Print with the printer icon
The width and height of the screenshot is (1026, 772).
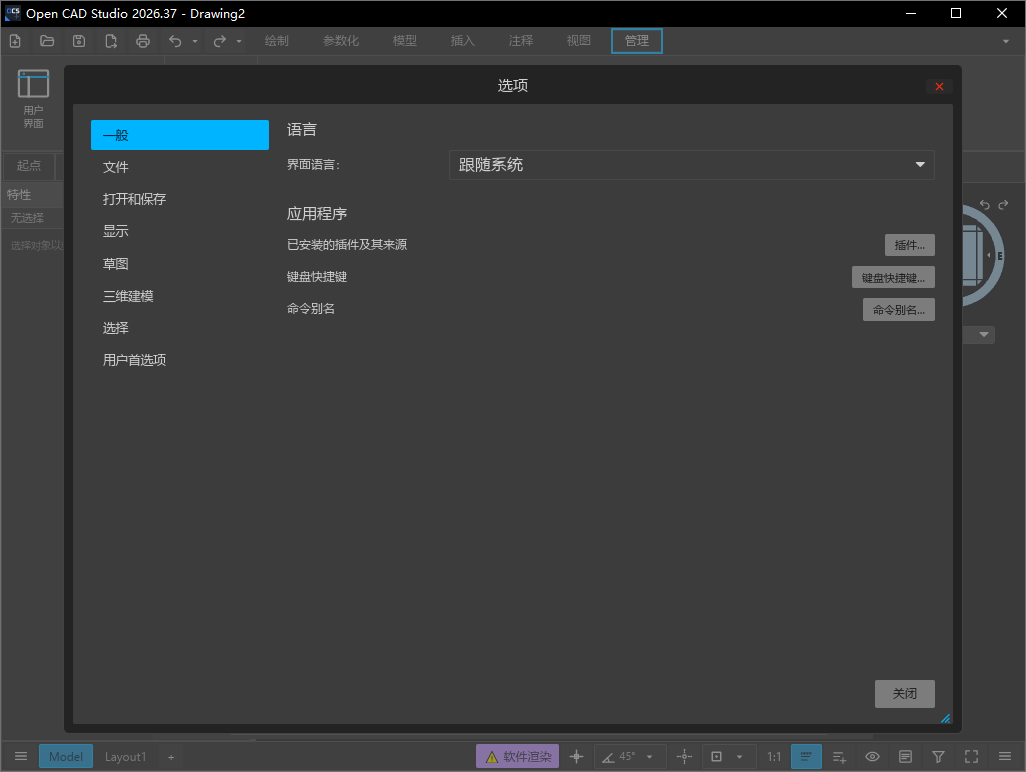pos(143,41)
